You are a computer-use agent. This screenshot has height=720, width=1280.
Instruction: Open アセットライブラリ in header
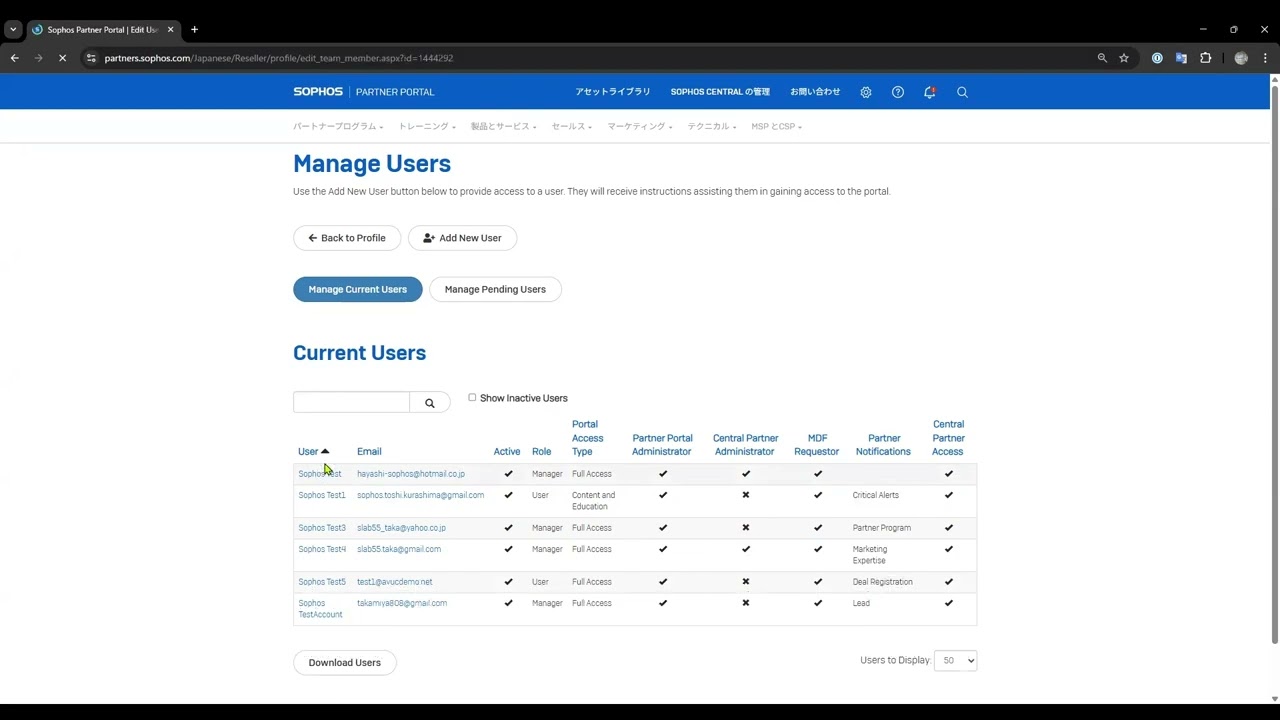click(x=613, y=92)
